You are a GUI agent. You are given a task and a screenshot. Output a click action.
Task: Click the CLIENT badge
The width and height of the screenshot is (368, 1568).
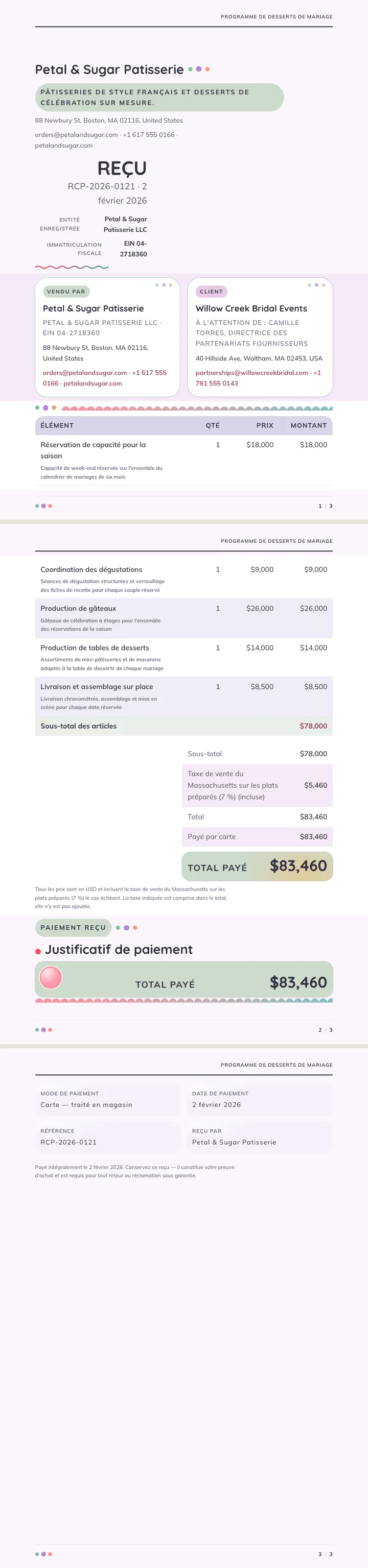click(x=212, y=292)
